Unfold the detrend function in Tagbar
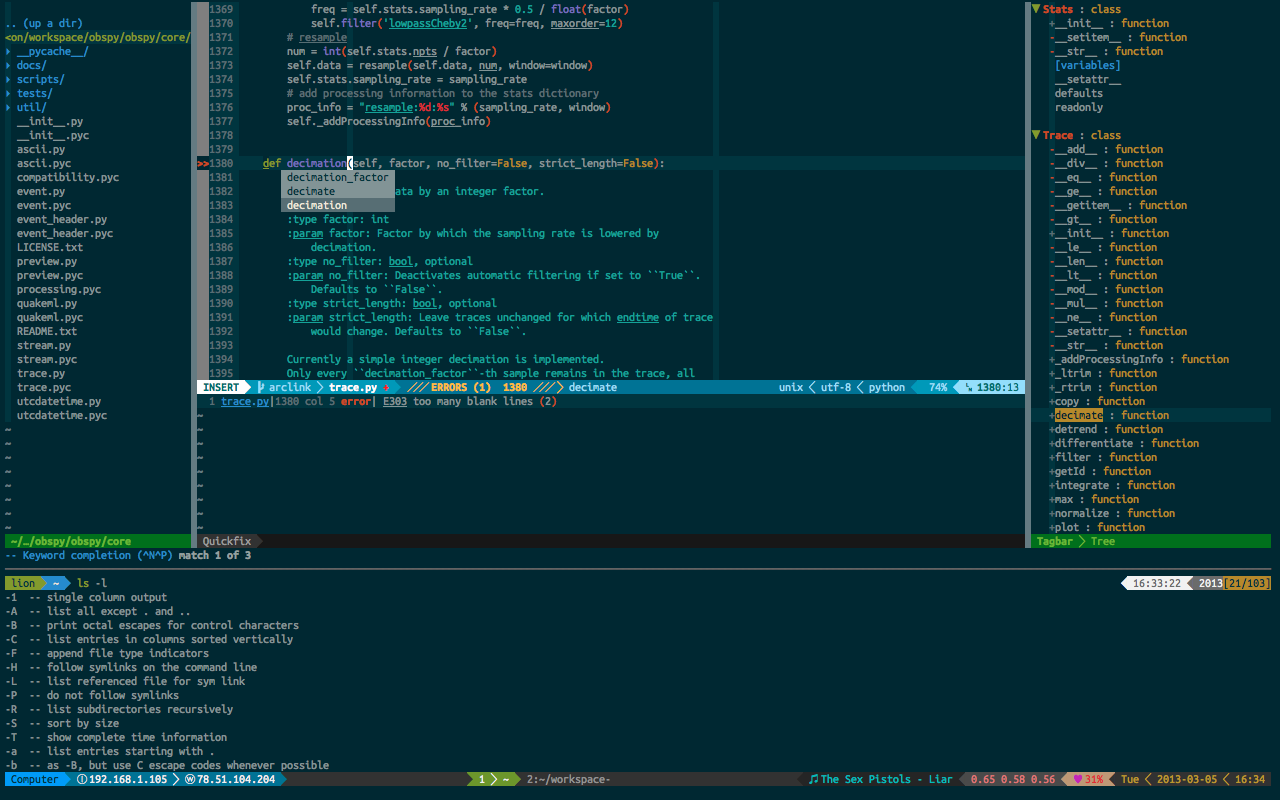1280x800 pixels. (1052, 429)
